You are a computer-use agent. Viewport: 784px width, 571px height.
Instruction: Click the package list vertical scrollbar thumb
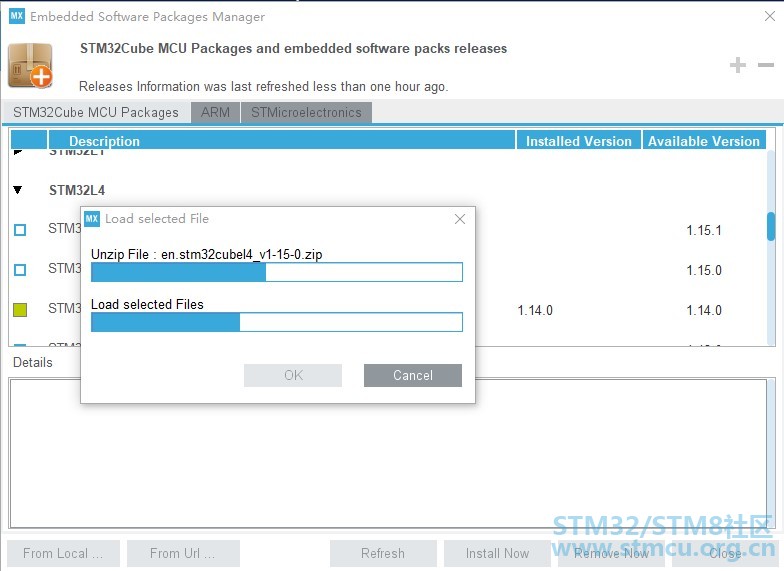point(771,226)
